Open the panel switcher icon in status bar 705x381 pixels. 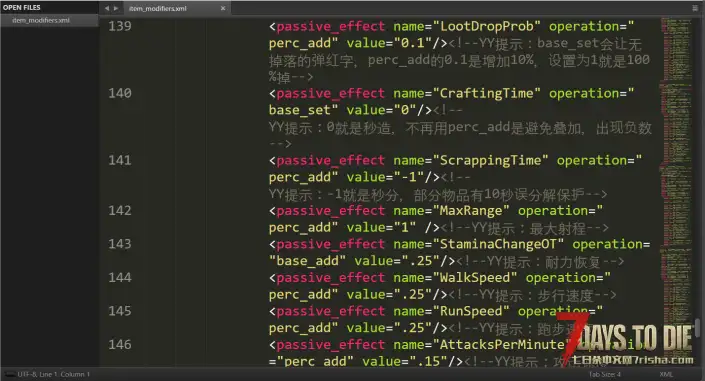9,374
